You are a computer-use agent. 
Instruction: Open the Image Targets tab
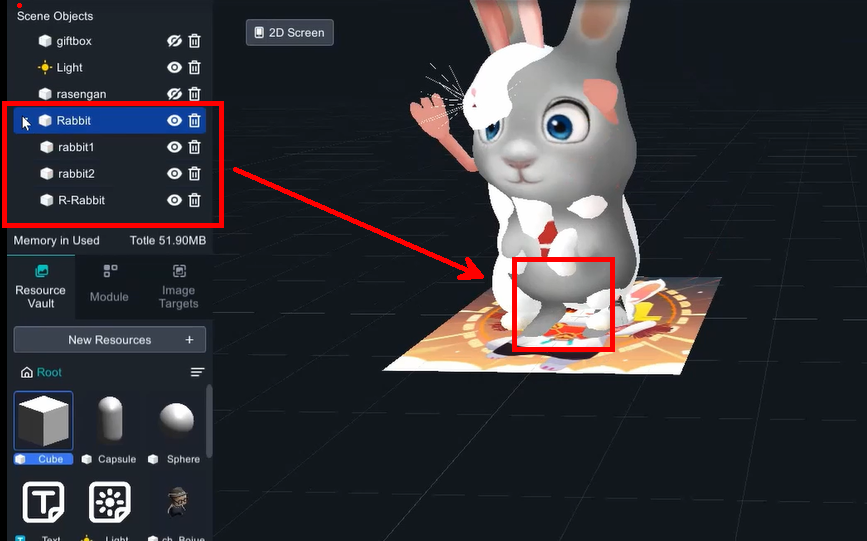pyautogui.click(x=179, y=286)
